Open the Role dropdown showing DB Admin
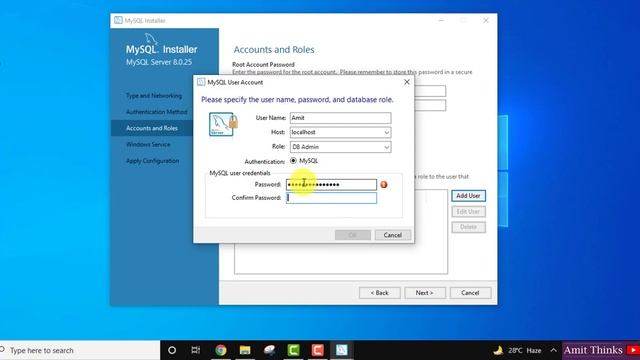 [x=340, y=147]
